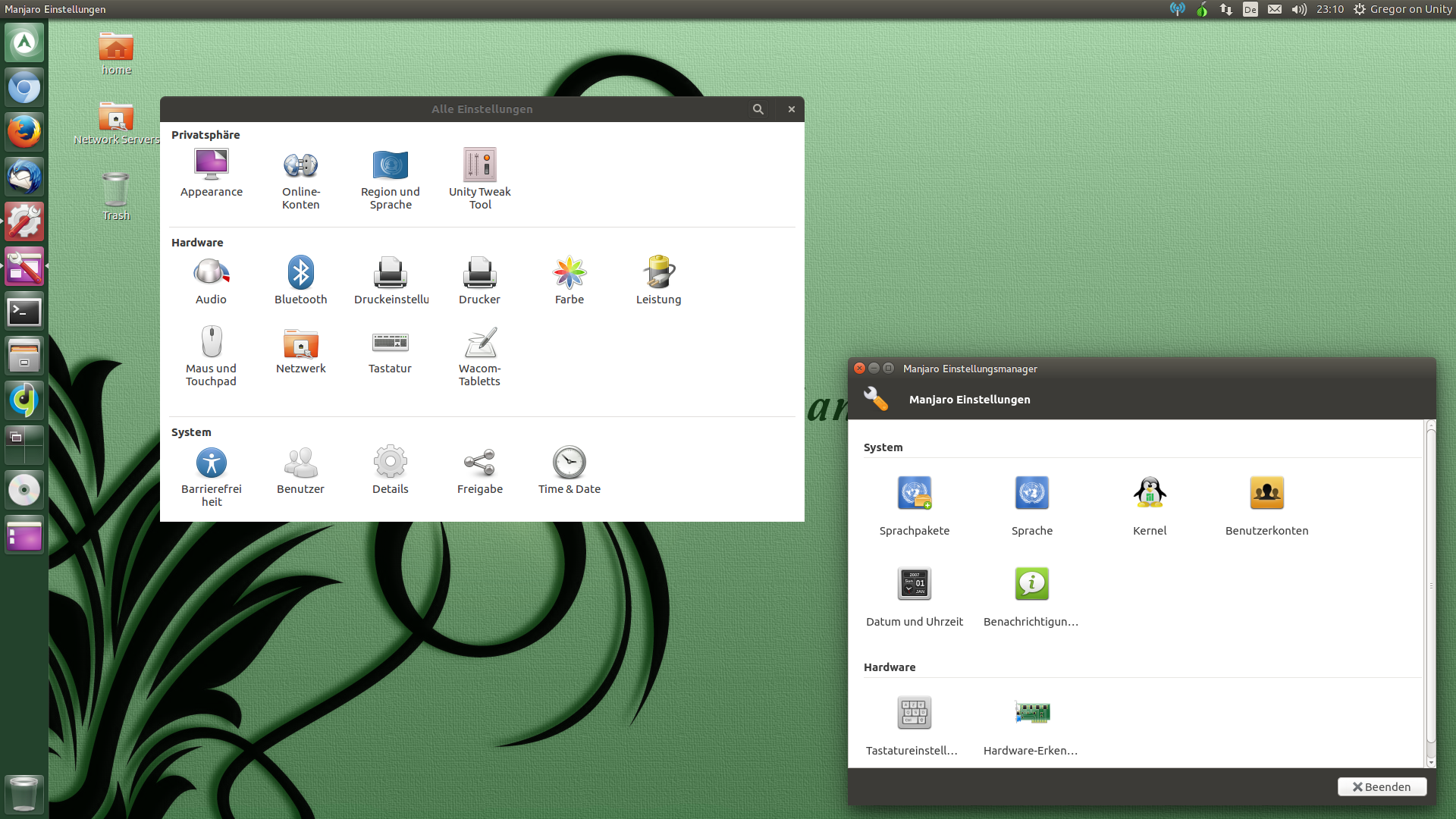Open the Kernel settings in Manjaro manager
This screenshot has width=1456, height=819.
click(1149, 505)
